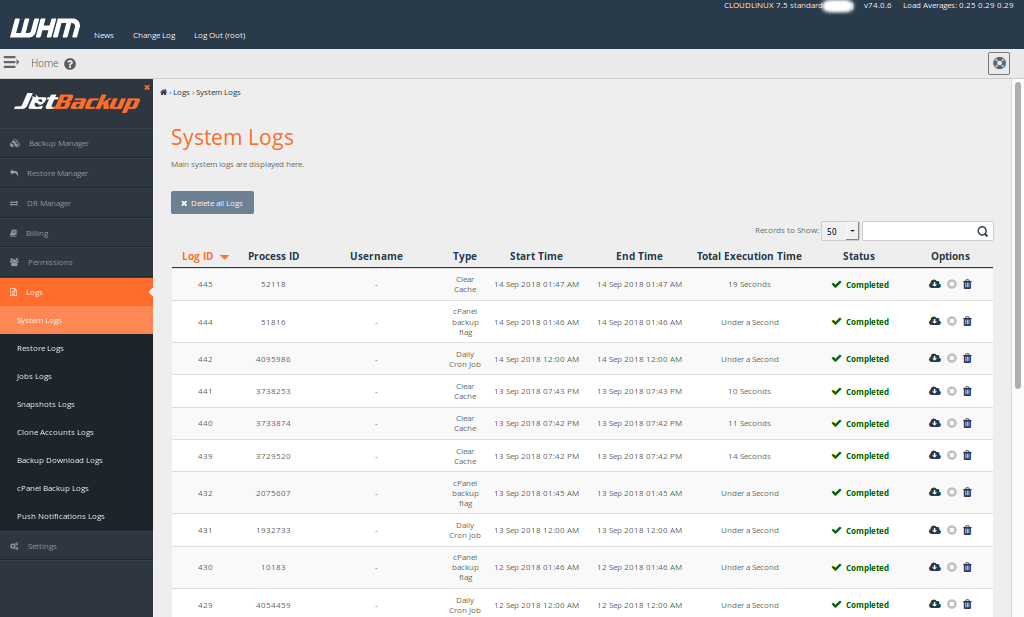Sort by Log ID column arrow

point(224,257)
